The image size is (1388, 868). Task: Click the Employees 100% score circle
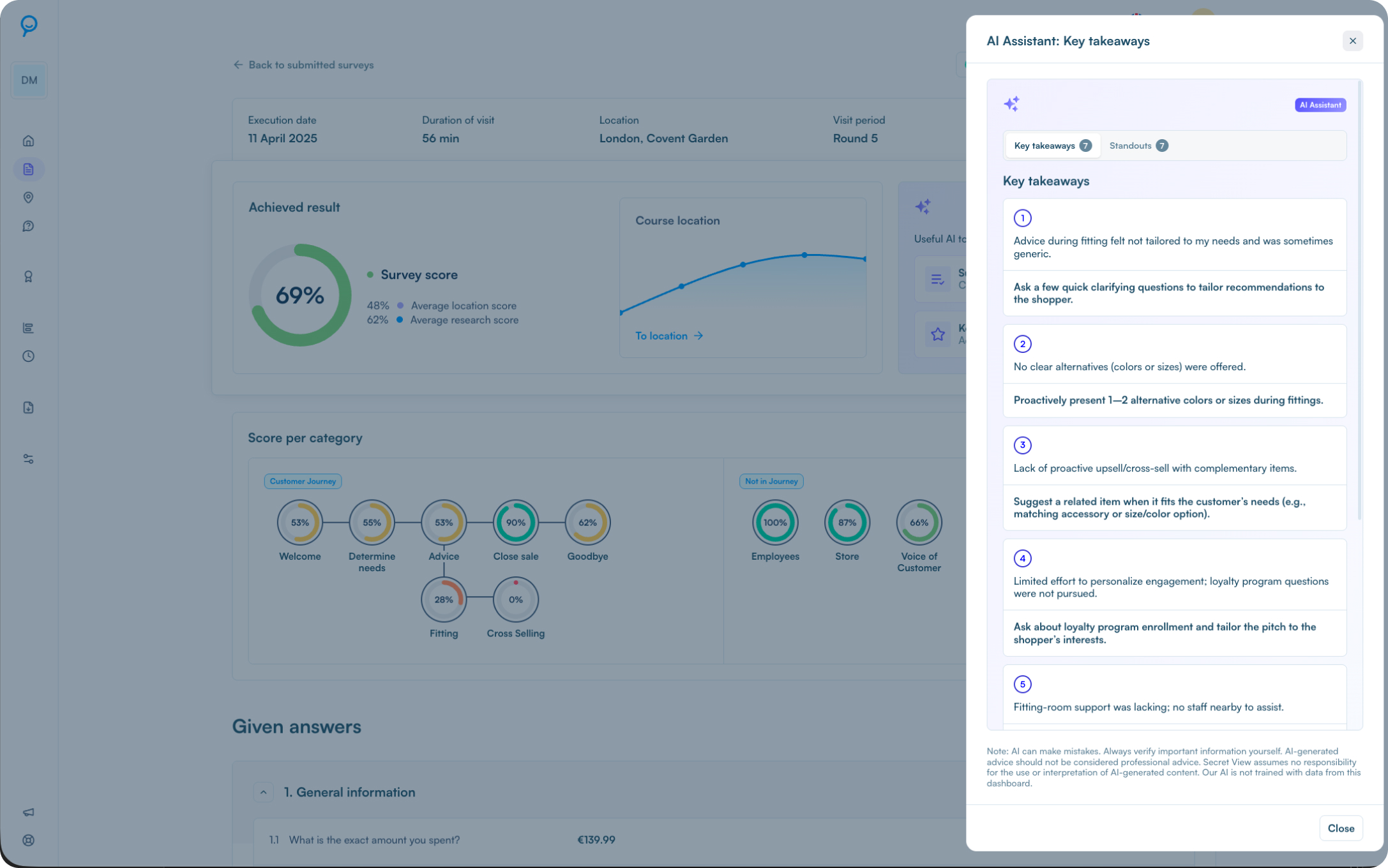click(775, 522)
